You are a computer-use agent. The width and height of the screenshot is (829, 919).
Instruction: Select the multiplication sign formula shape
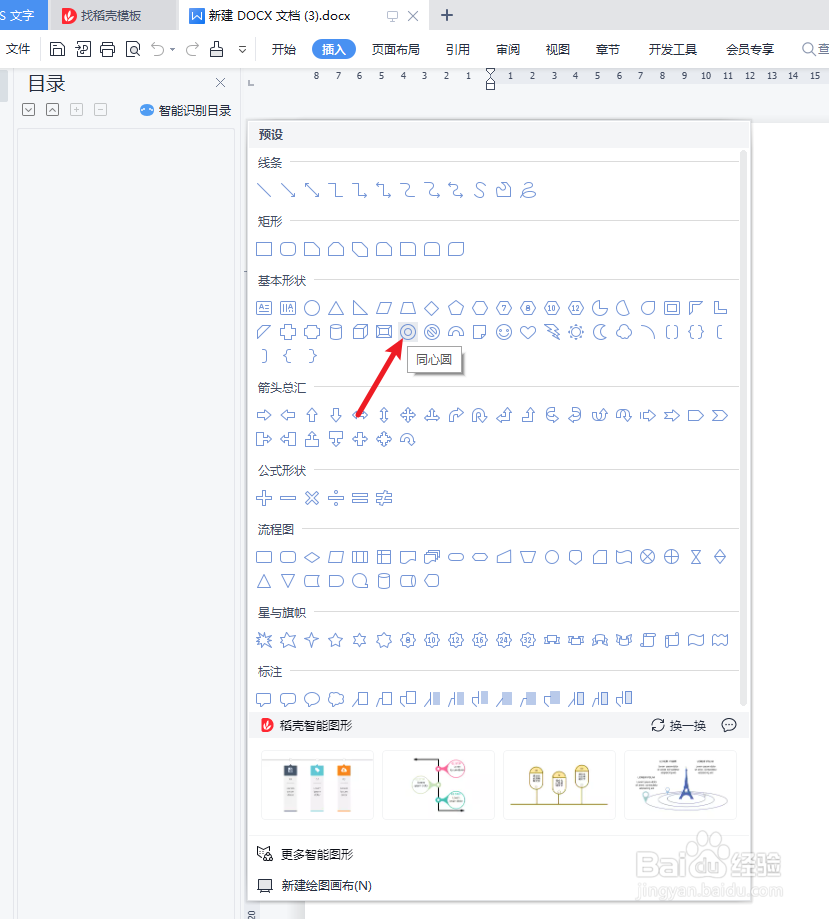pyautogui.click(x=311, y=498)
